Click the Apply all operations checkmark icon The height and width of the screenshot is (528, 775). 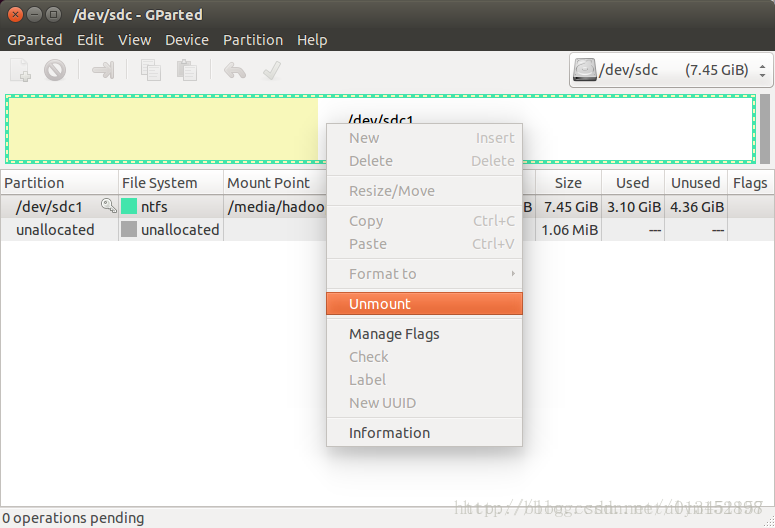(272, 70)
